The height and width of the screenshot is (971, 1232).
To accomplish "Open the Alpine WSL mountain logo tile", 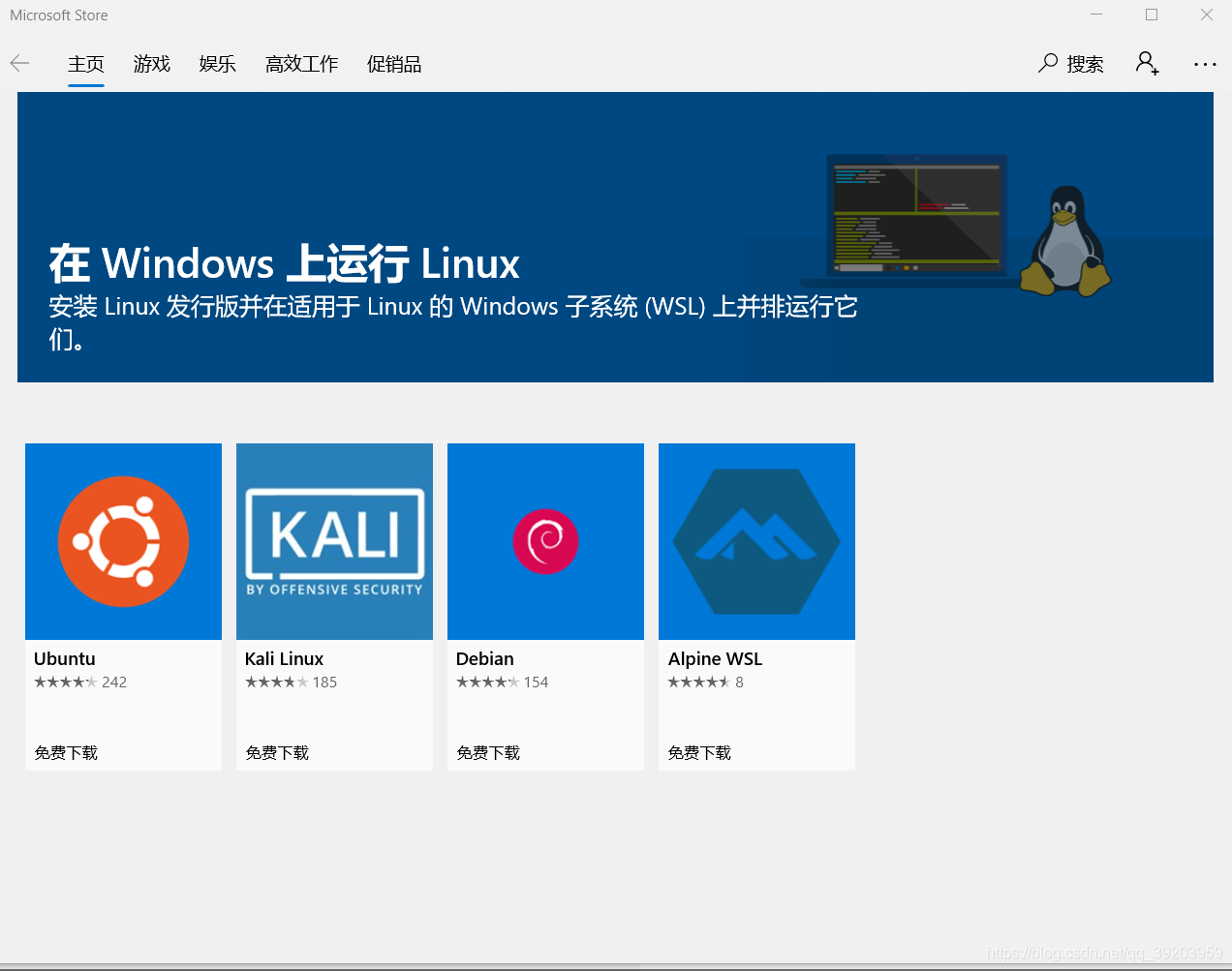I will [x=756, y=541].
